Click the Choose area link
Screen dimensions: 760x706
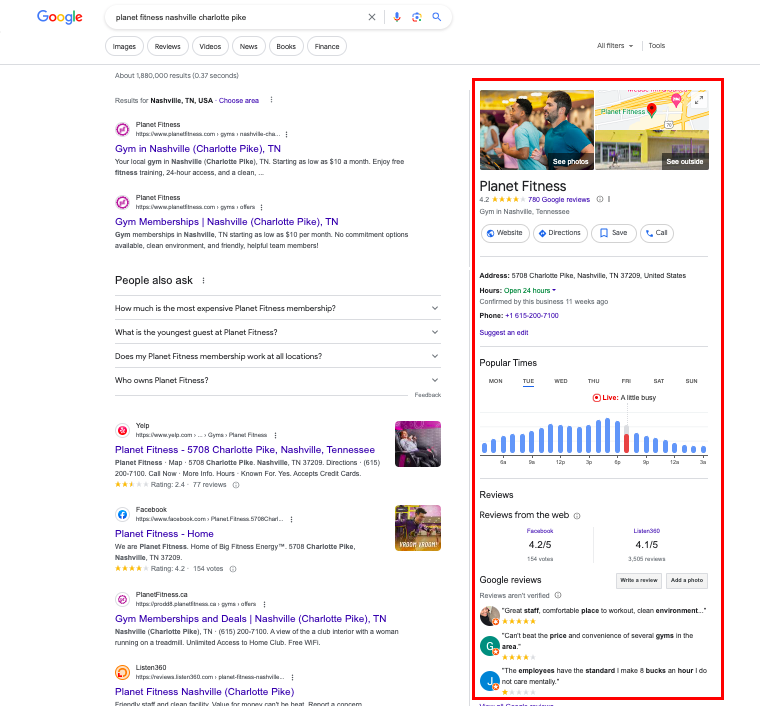pyautogui.click(x=238, y=100)
